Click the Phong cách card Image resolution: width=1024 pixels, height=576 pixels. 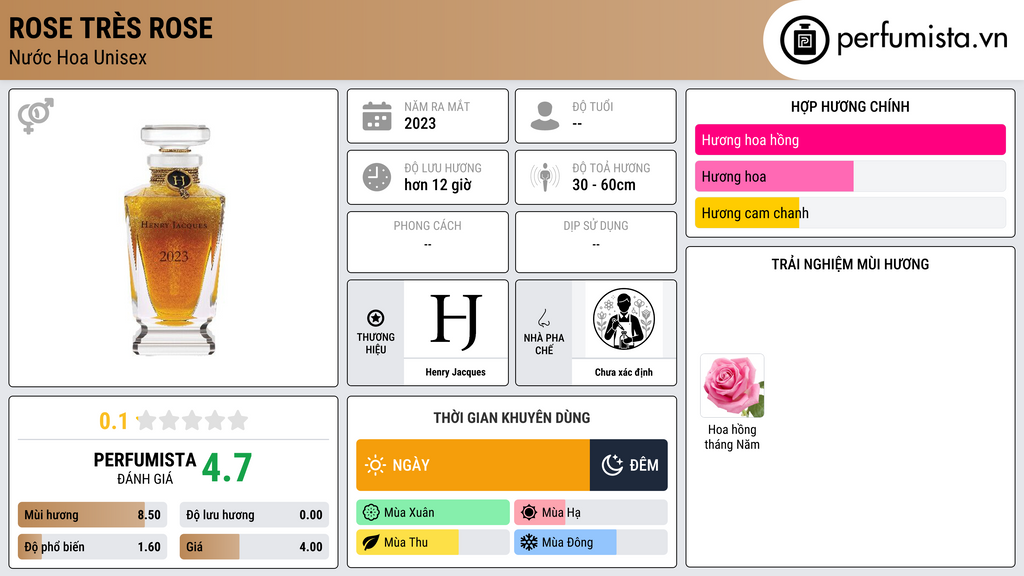click(428, 242)
